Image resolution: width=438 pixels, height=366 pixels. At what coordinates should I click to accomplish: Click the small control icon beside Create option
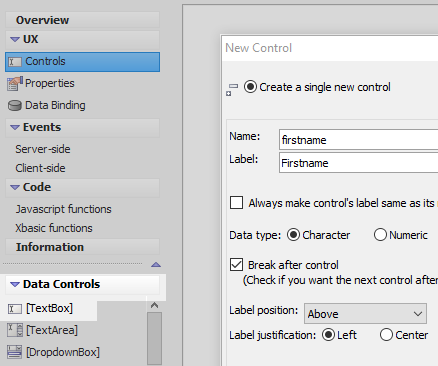coord(232,90)
